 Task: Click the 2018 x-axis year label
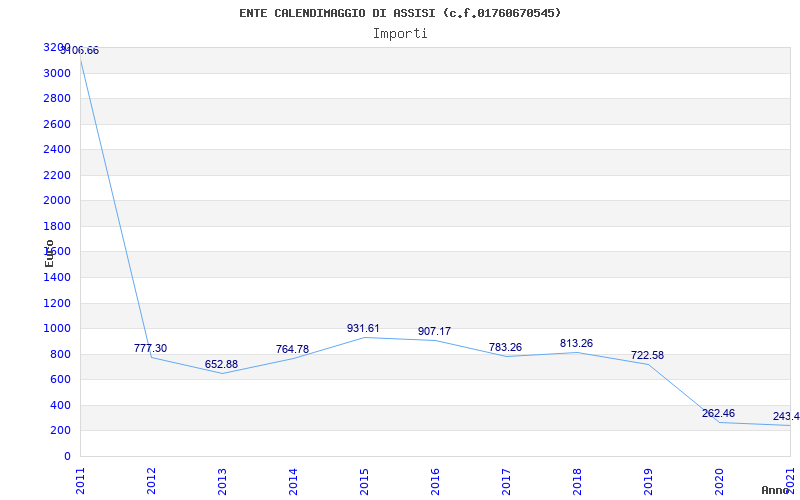577,482
